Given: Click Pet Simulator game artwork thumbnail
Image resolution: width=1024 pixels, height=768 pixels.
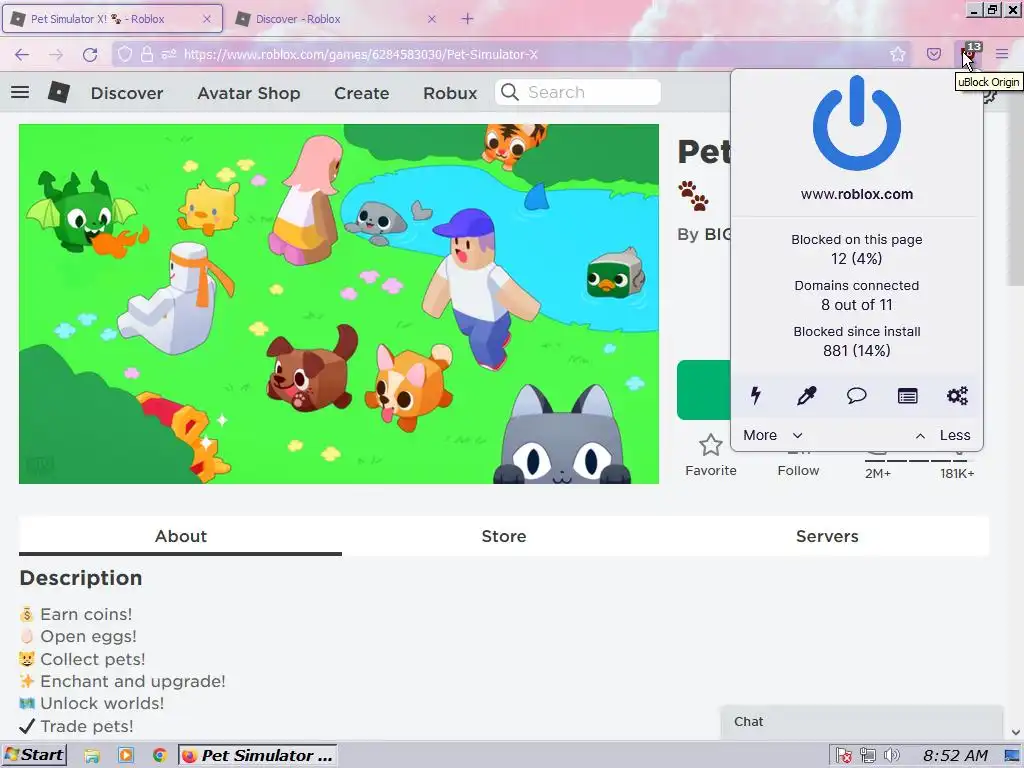Looking at the screenshot, I should 339,304.
